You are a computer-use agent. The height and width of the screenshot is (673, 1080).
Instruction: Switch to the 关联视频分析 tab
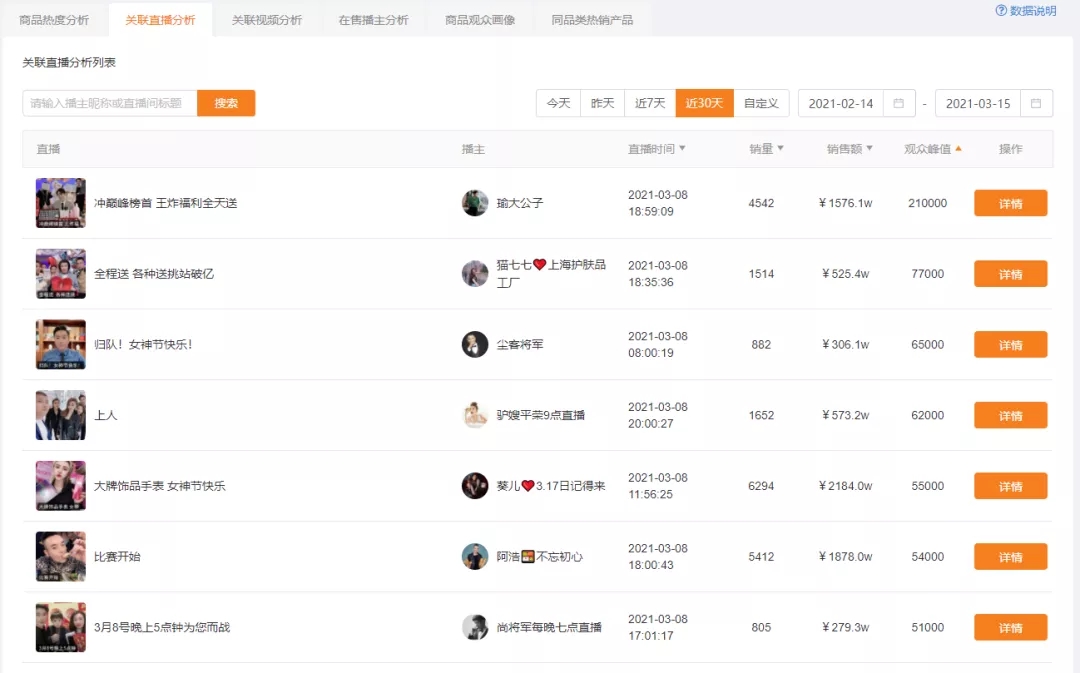268,17
